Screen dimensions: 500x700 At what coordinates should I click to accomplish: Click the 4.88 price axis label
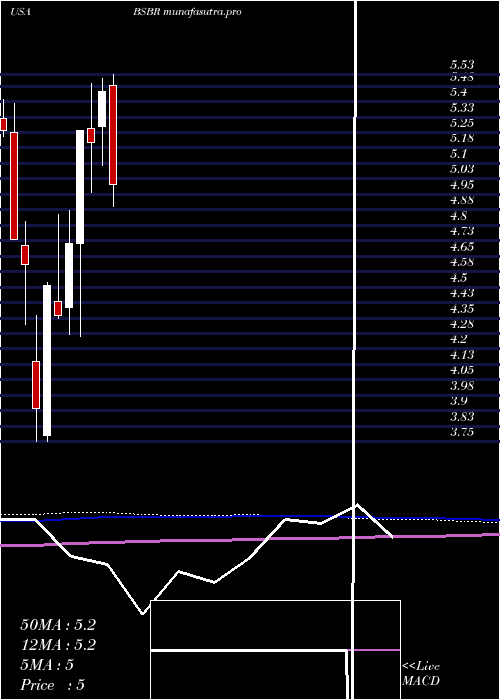click(x=462, y=200)
